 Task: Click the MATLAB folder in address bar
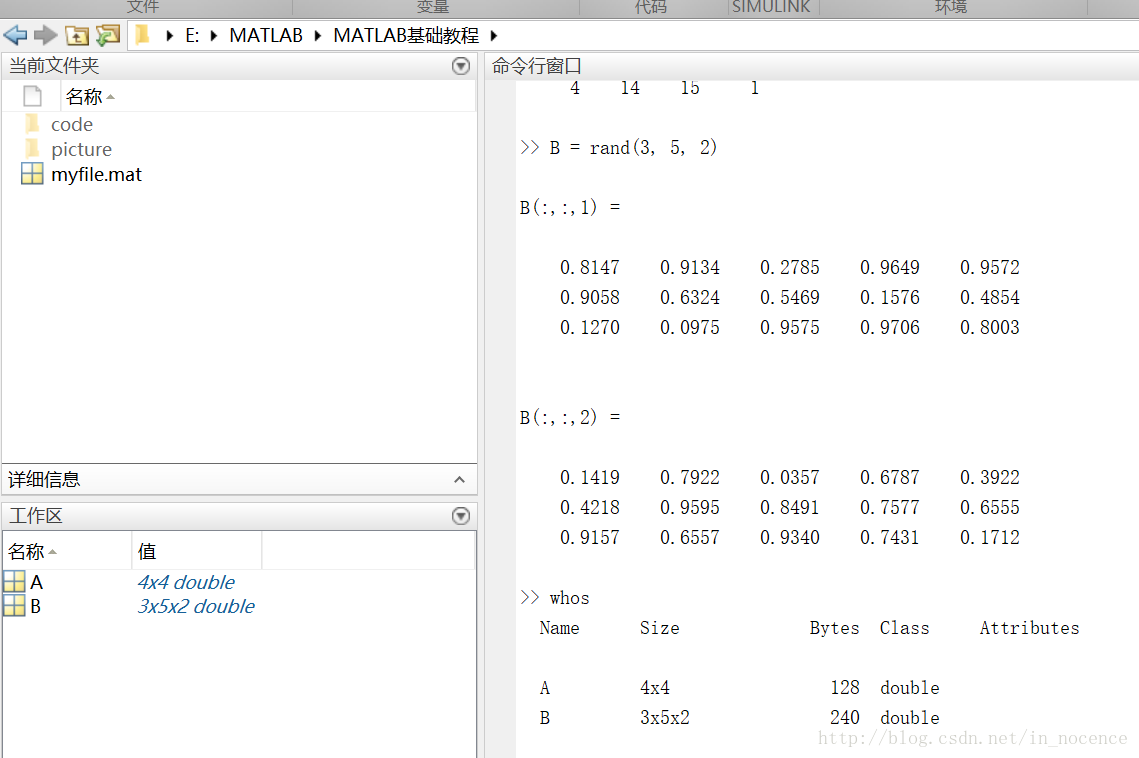[266, 36]
